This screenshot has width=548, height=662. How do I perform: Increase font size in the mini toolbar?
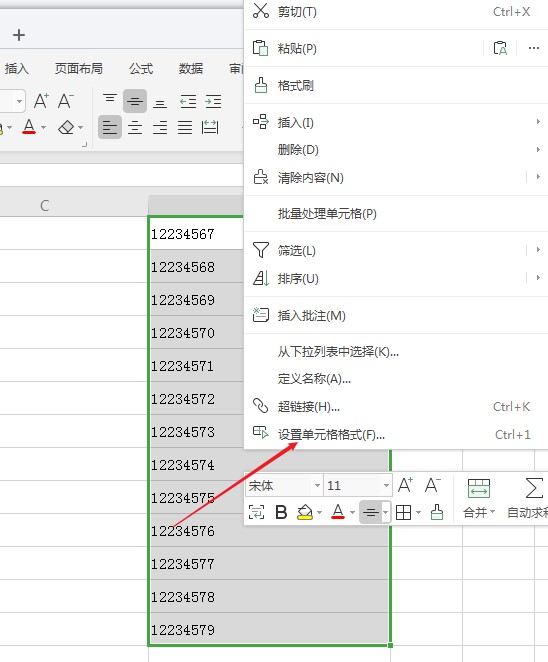coord(405,486)
